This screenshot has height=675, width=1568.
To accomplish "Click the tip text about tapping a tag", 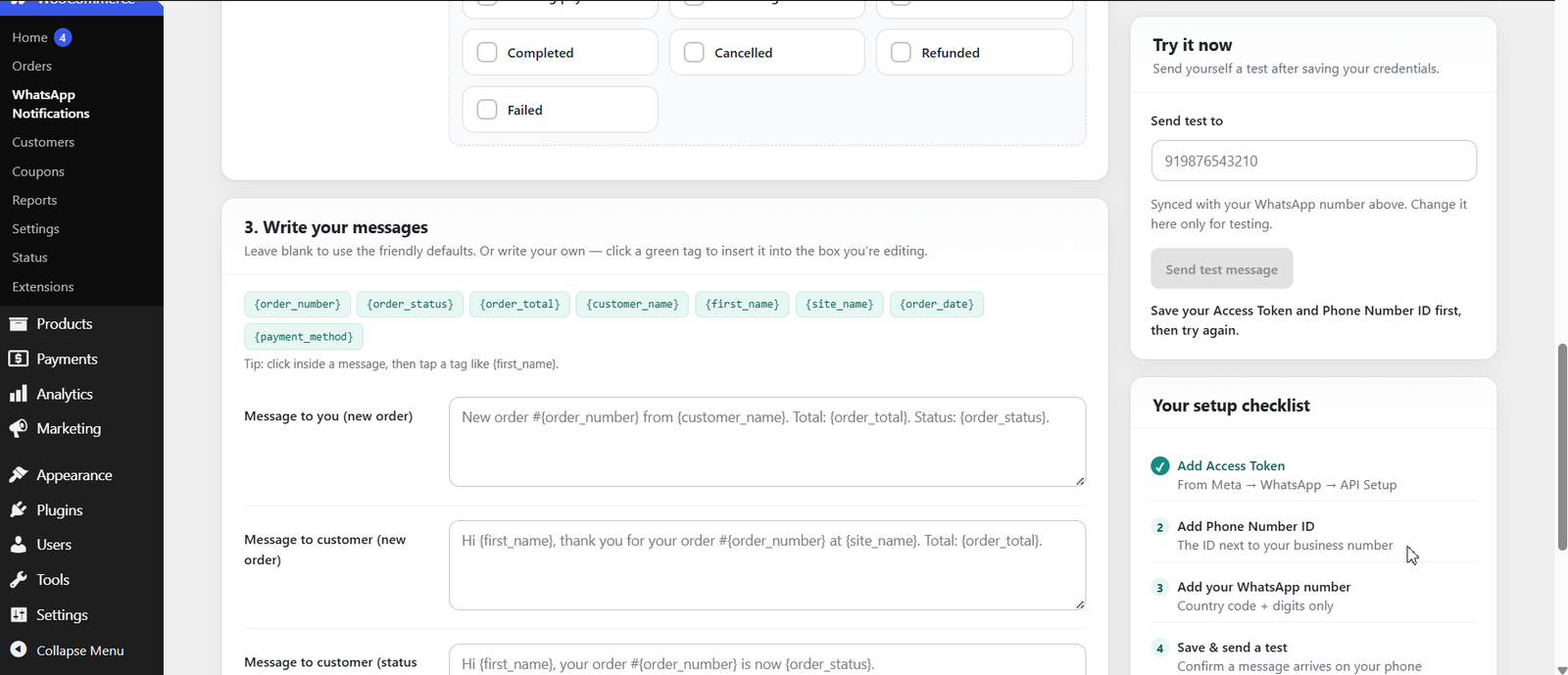I will click(402, 363).
